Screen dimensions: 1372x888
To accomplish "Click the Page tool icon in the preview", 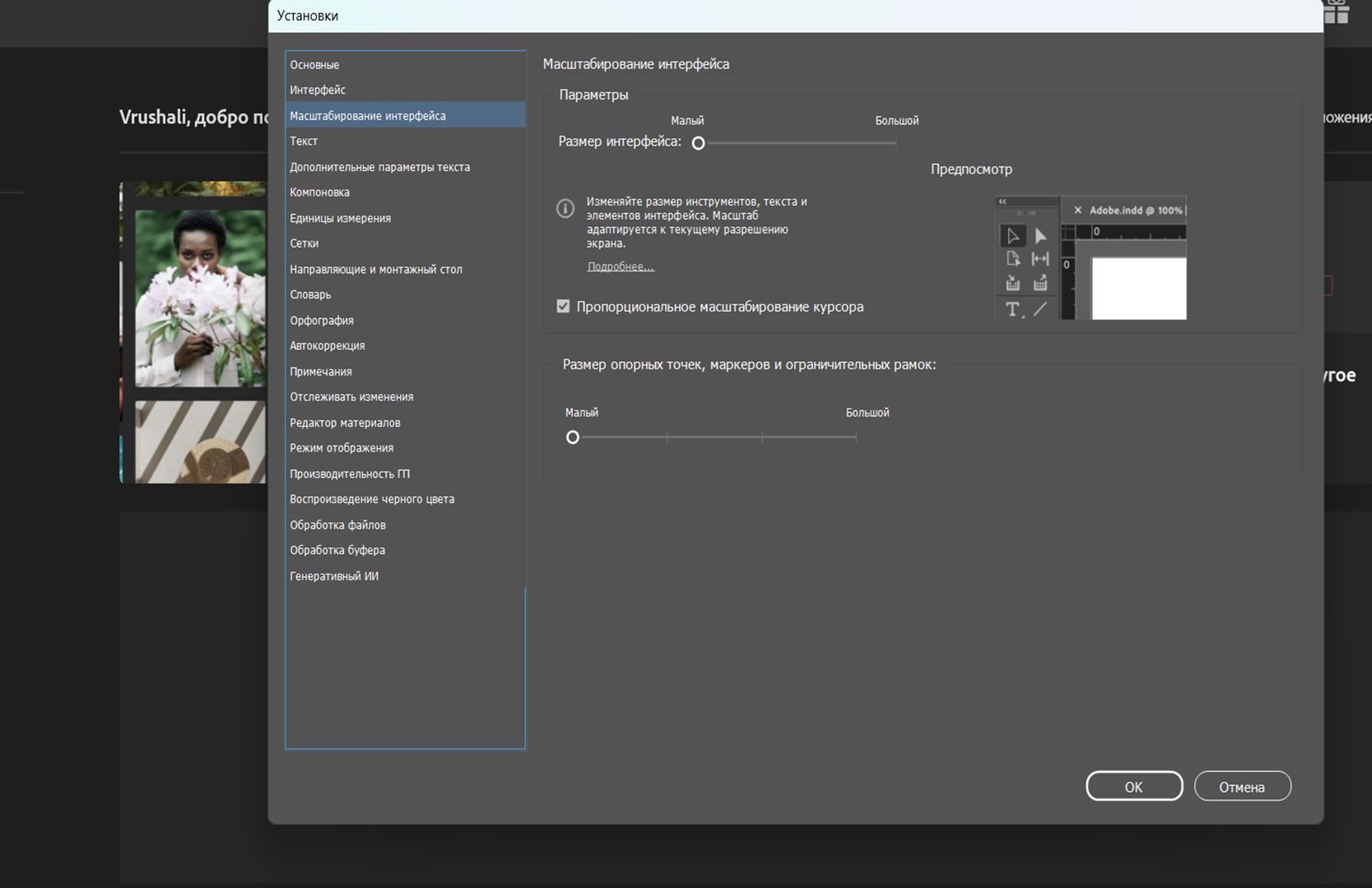I will pos(1012,259).
